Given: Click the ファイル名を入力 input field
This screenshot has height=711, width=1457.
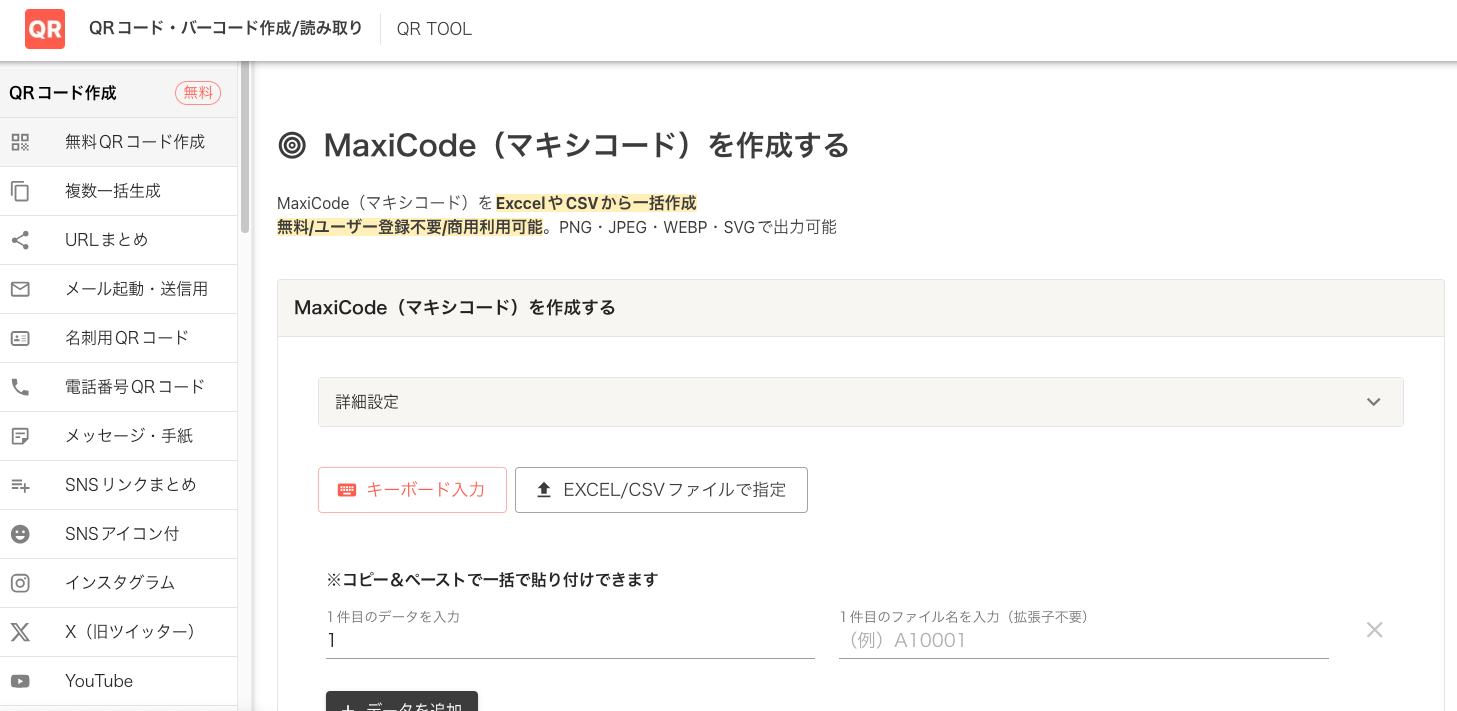Looking at the screenshot, I should click(x=1083, y=640).
